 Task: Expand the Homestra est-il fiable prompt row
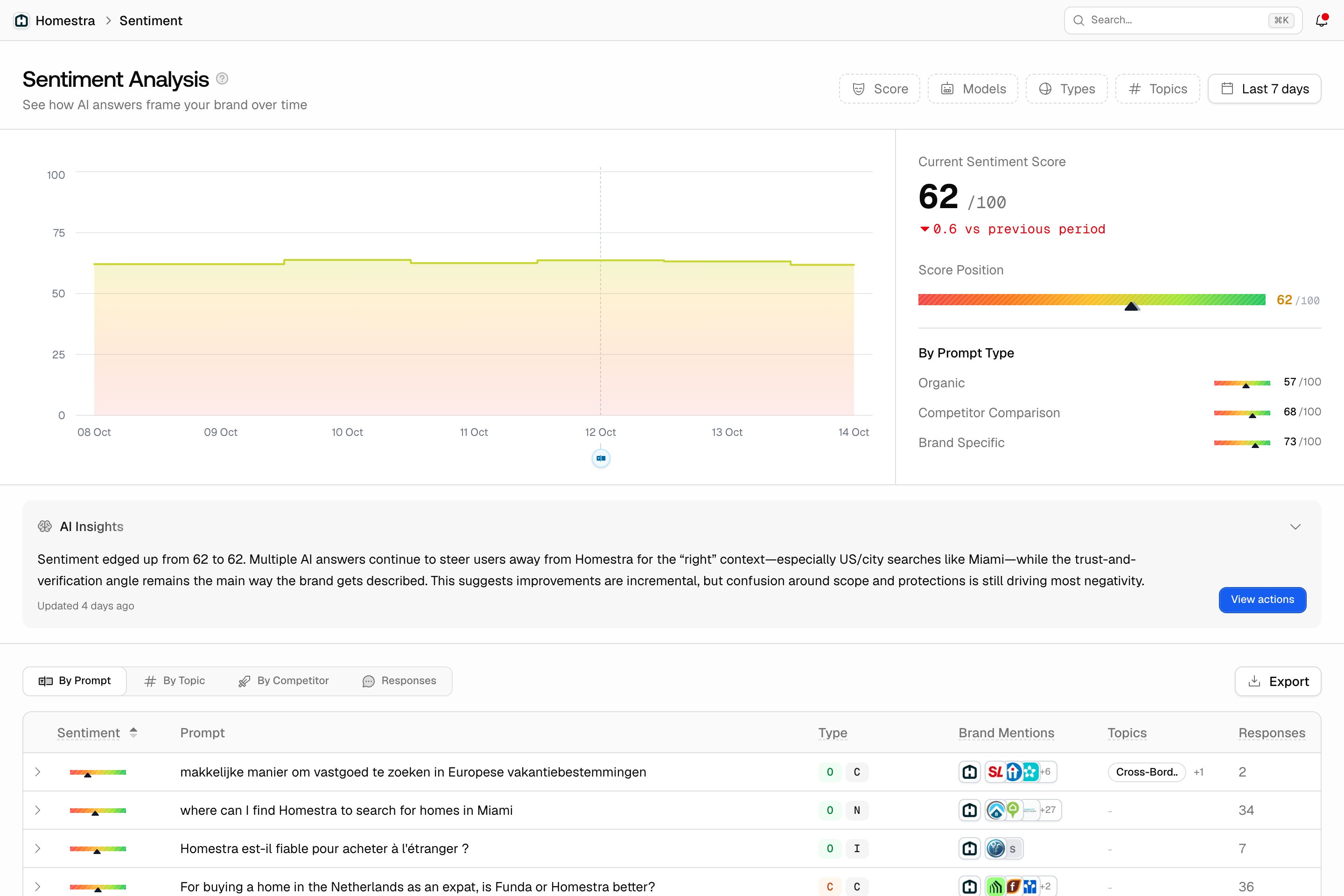38,848
